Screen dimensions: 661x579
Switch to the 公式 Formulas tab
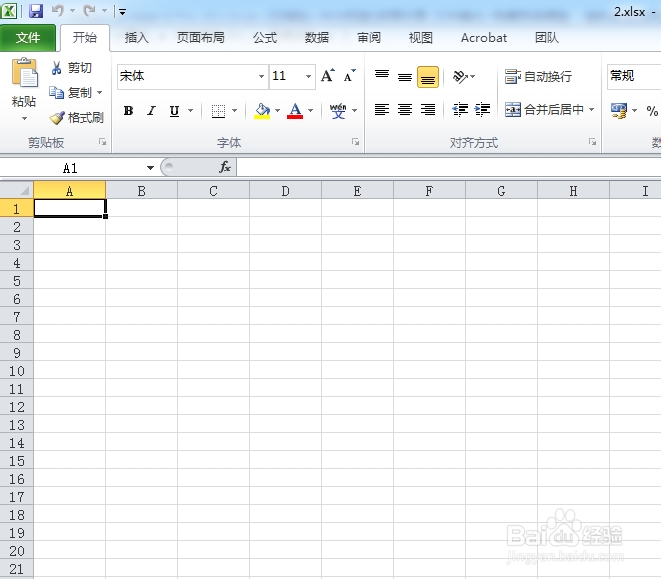(x=265, y=38)
